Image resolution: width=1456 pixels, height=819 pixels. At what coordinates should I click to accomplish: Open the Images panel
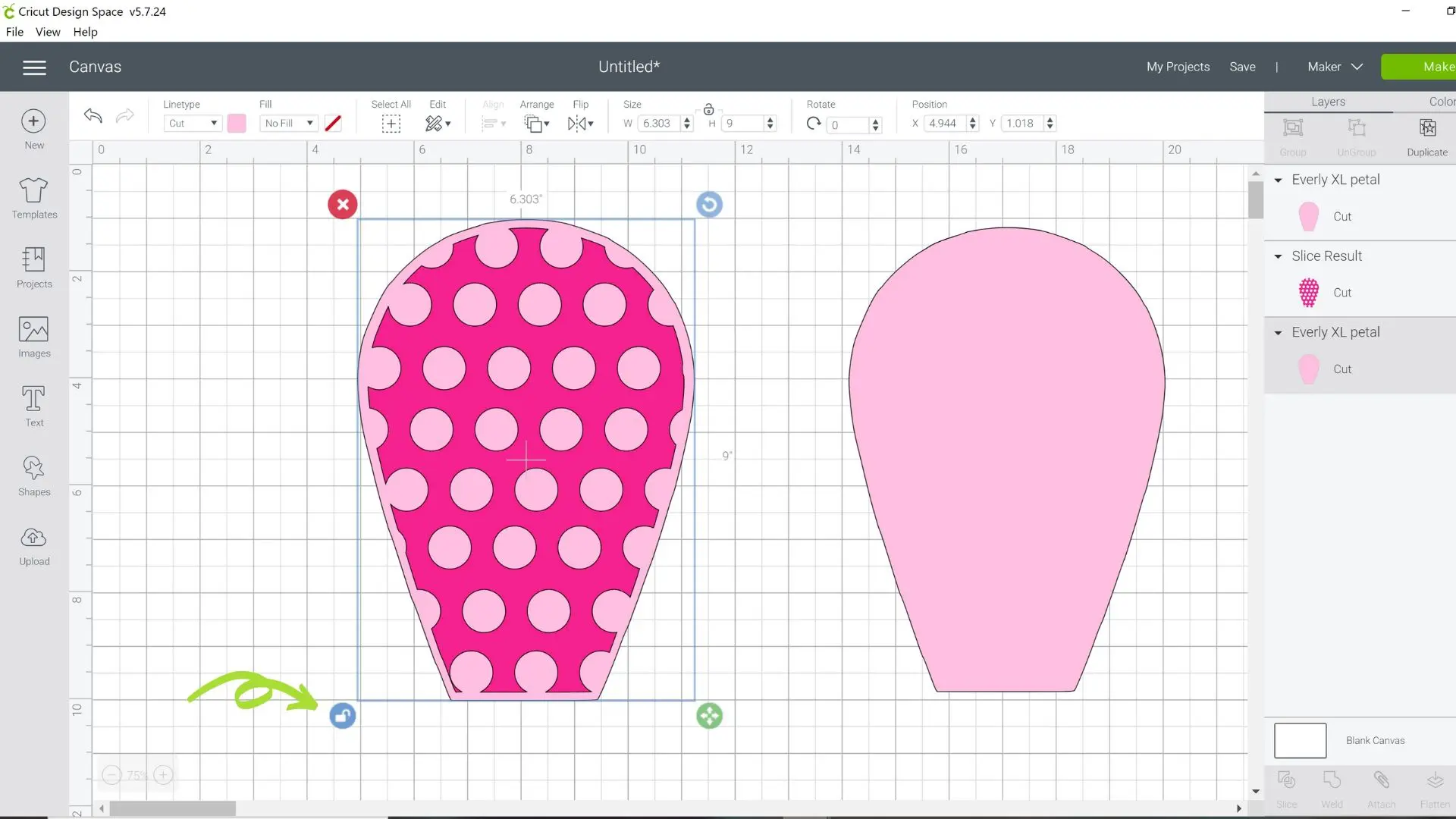[33, 337]
